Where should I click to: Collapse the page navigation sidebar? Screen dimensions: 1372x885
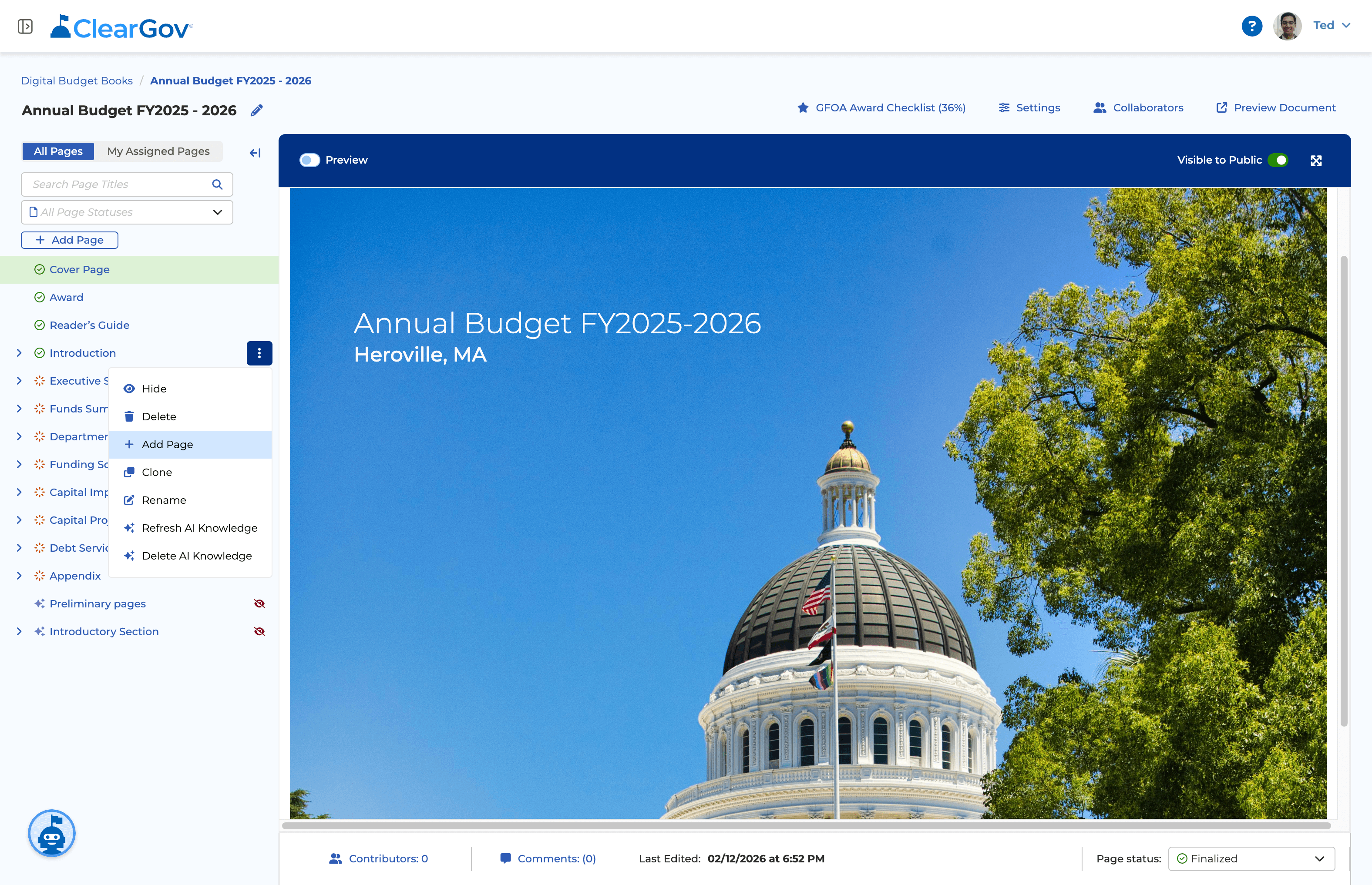[255, 152]
